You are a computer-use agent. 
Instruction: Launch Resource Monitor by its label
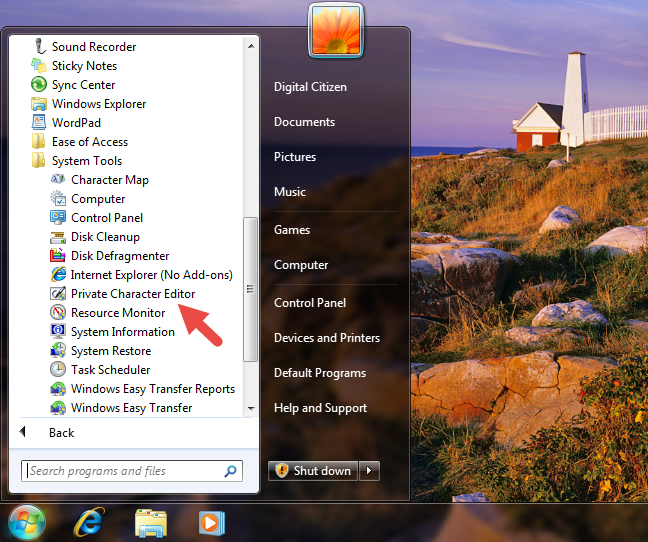click(118, 313)
